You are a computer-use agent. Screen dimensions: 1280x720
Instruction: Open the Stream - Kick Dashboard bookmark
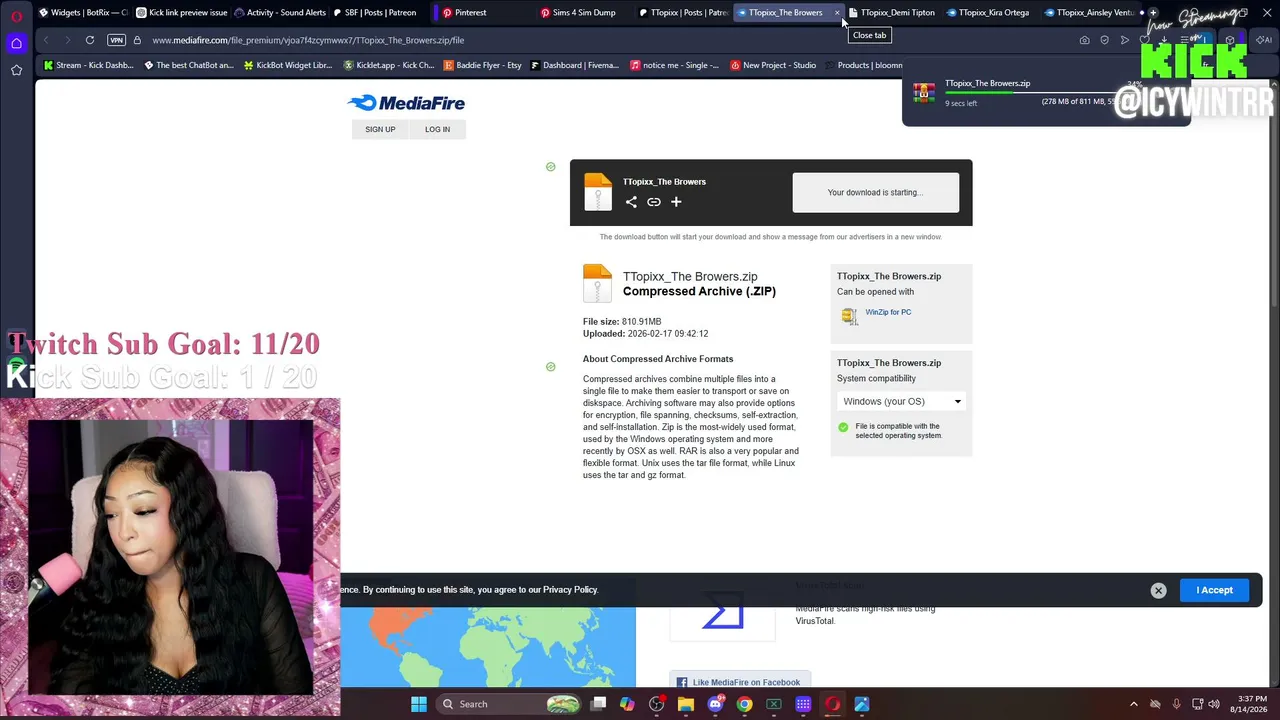pos(88,65)
